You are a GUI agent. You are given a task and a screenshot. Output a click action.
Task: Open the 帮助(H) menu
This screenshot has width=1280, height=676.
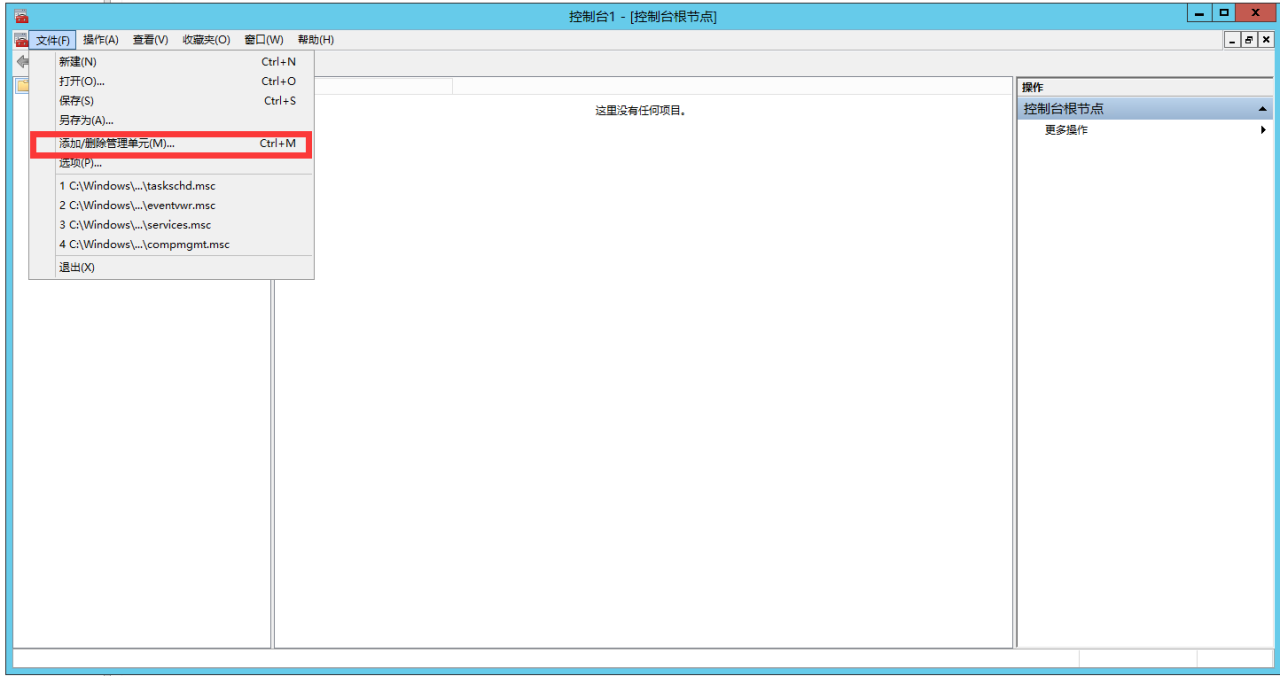click(x=316, y=40)
